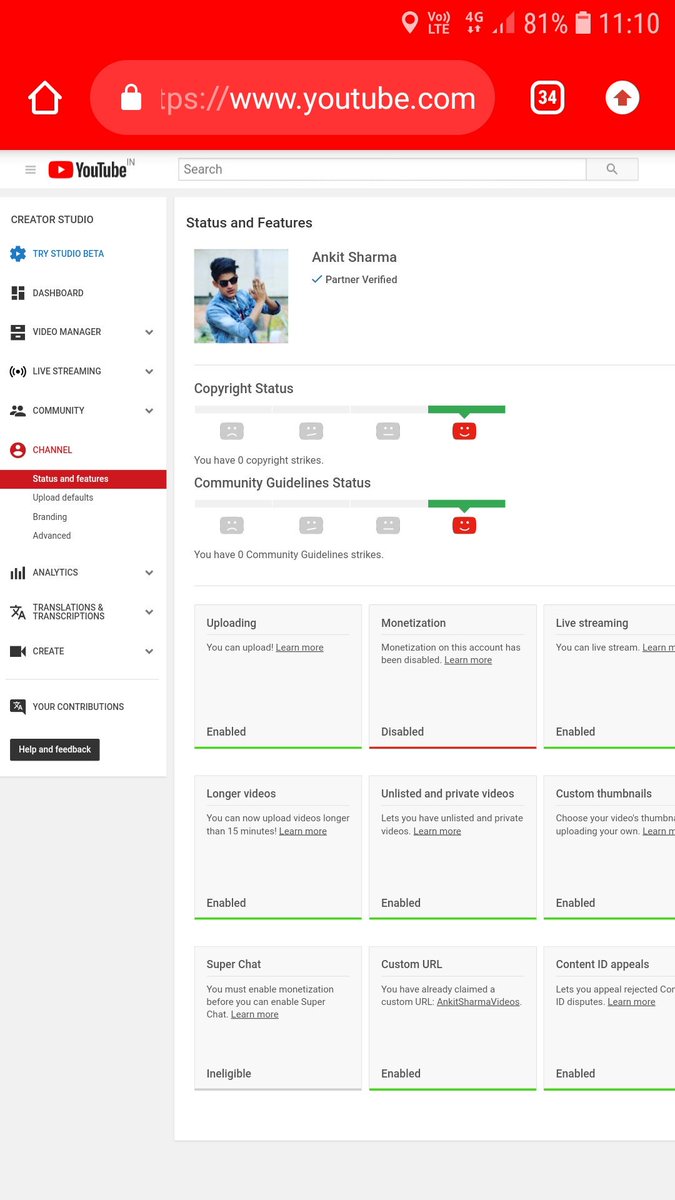Click the green Copyright Status progress bar segment
Viewport: 675px width, 1200px height.
coord(466,409)
